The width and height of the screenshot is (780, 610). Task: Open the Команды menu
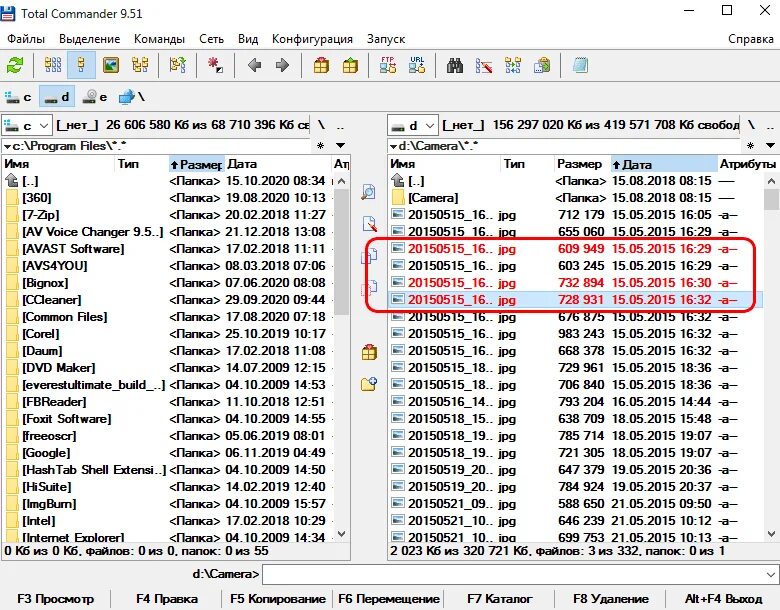click(x=159, y=39)
